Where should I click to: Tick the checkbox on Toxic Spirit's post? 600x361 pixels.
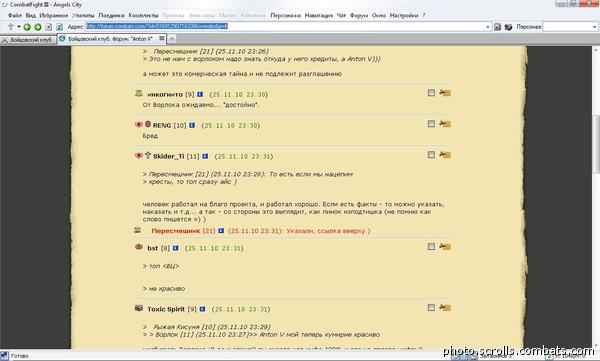click(431, 307)
